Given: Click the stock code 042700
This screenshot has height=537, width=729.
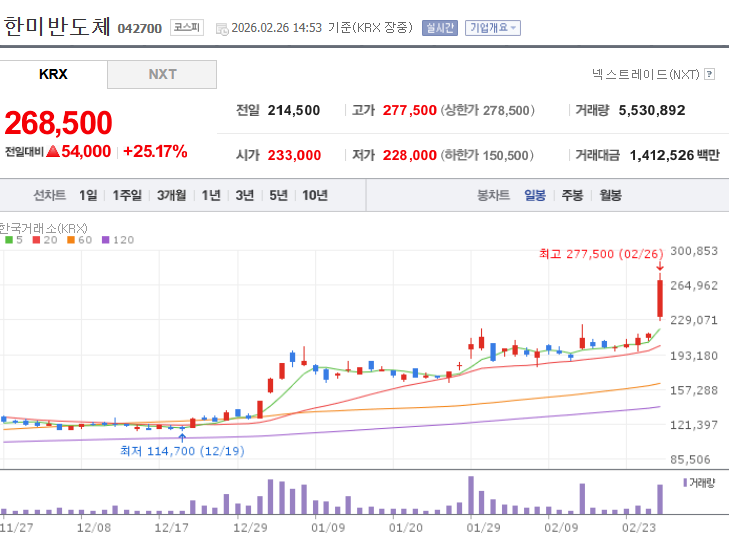Looking at the screenshot, I should (139, 28).
